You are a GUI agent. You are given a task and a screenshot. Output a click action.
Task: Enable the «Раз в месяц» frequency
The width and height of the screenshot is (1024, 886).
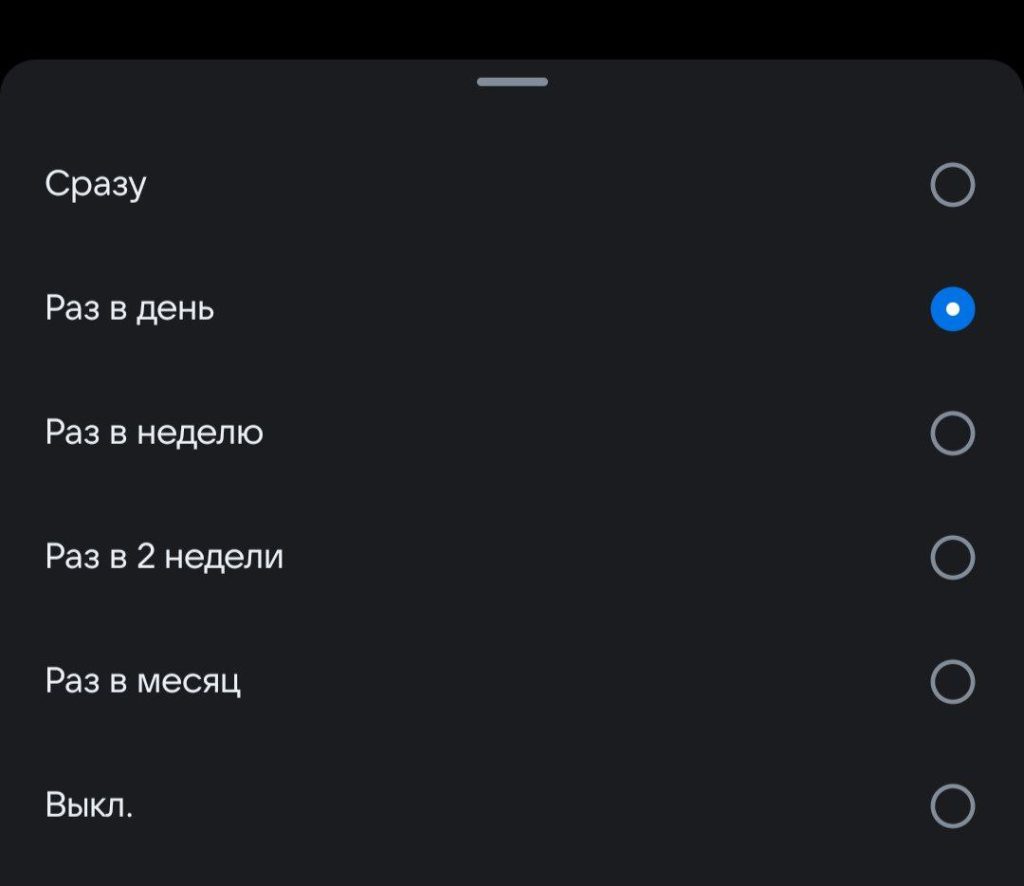(951, 681)
